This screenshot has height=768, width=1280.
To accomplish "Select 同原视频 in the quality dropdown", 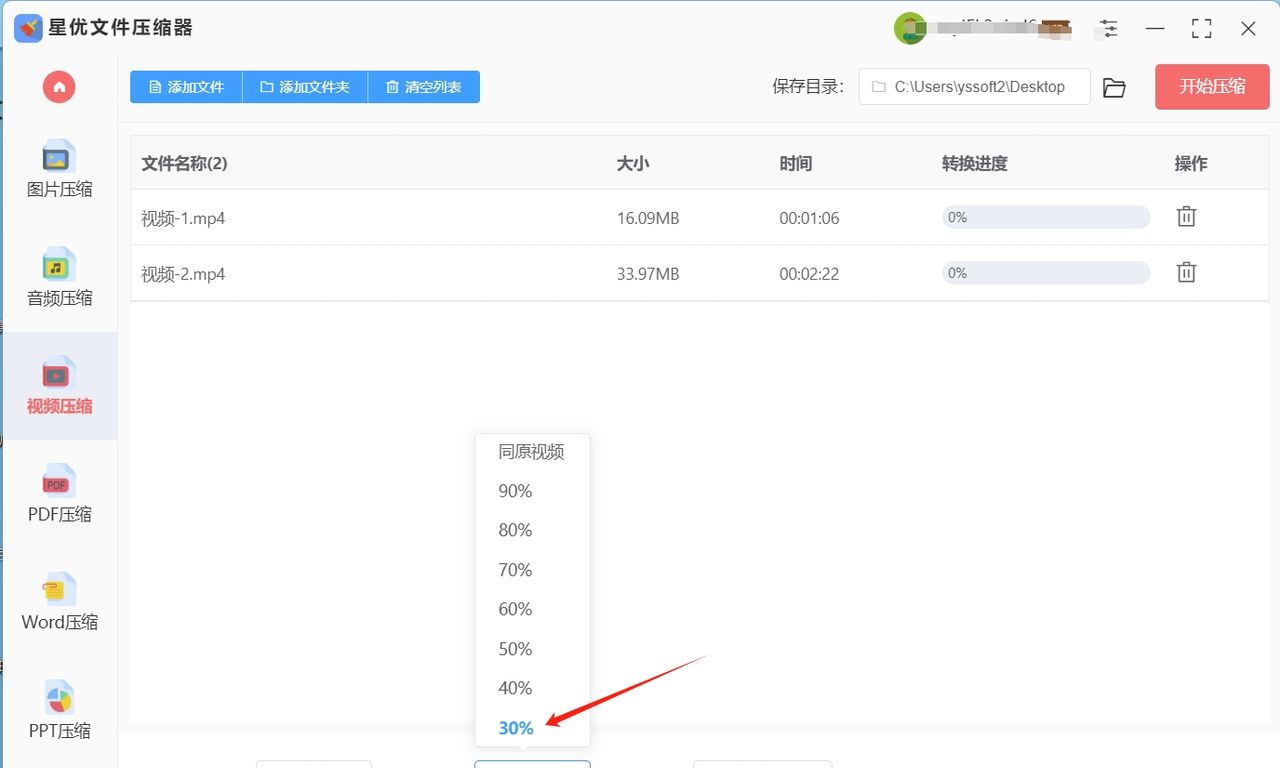I will click(x=531, y=452).
